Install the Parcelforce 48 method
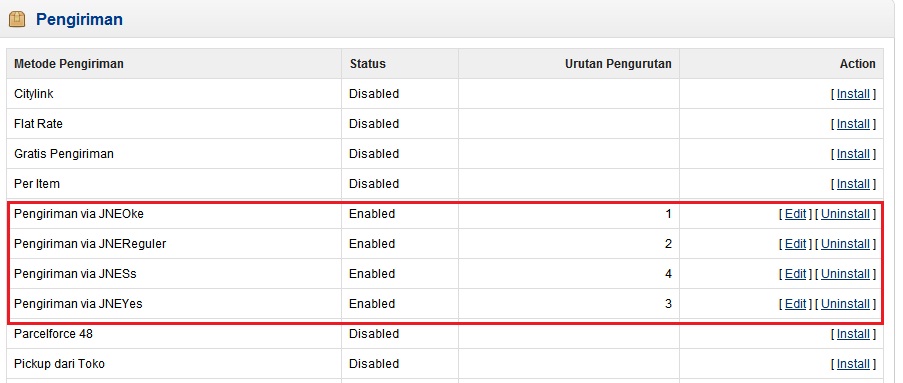This screenshot has width=903, height=383. (853, 333)
